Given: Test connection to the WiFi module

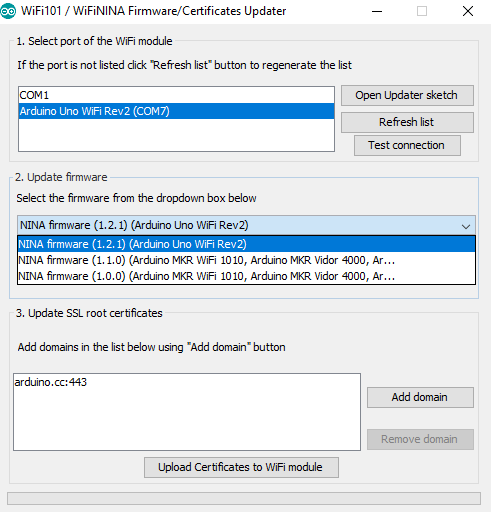Looking at the screenshot, I should [x=407, y=145].
